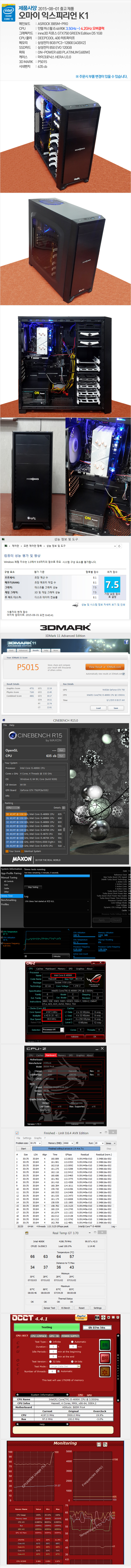The width and height of the screenshot is (131, 1568).
Task: Open Profiles in the Intel XTU sidebar
Action: [5, 904]
